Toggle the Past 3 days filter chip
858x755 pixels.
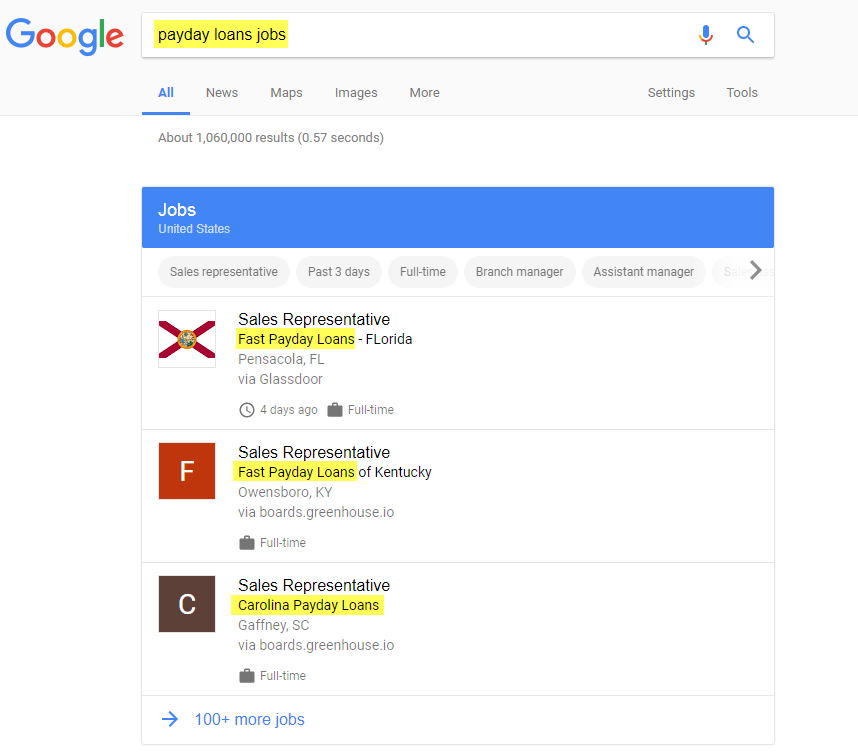coord(339,272)
